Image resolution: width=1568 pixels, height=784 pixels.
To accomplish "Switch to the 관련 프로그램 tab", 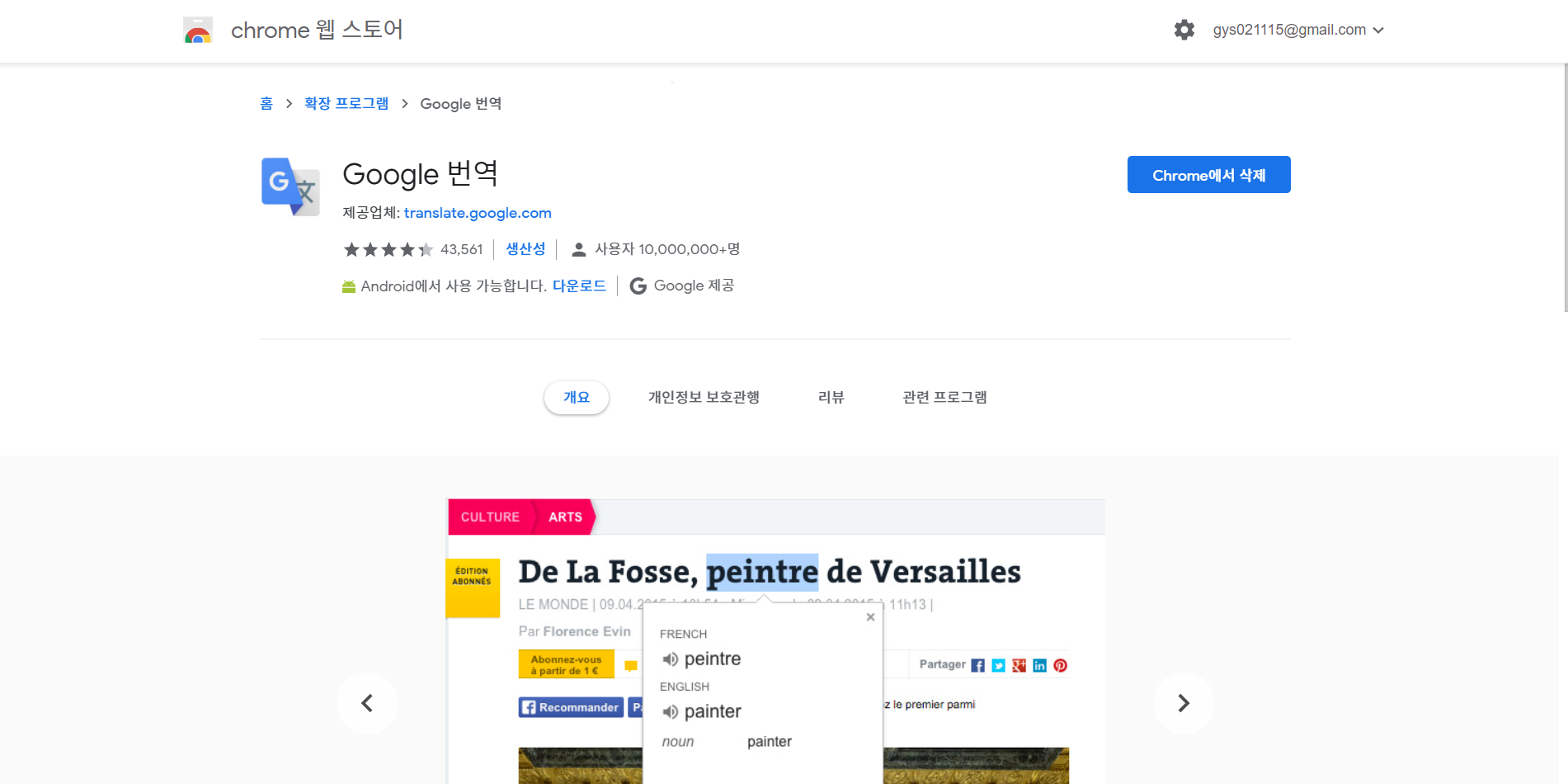I will point(944,398).
